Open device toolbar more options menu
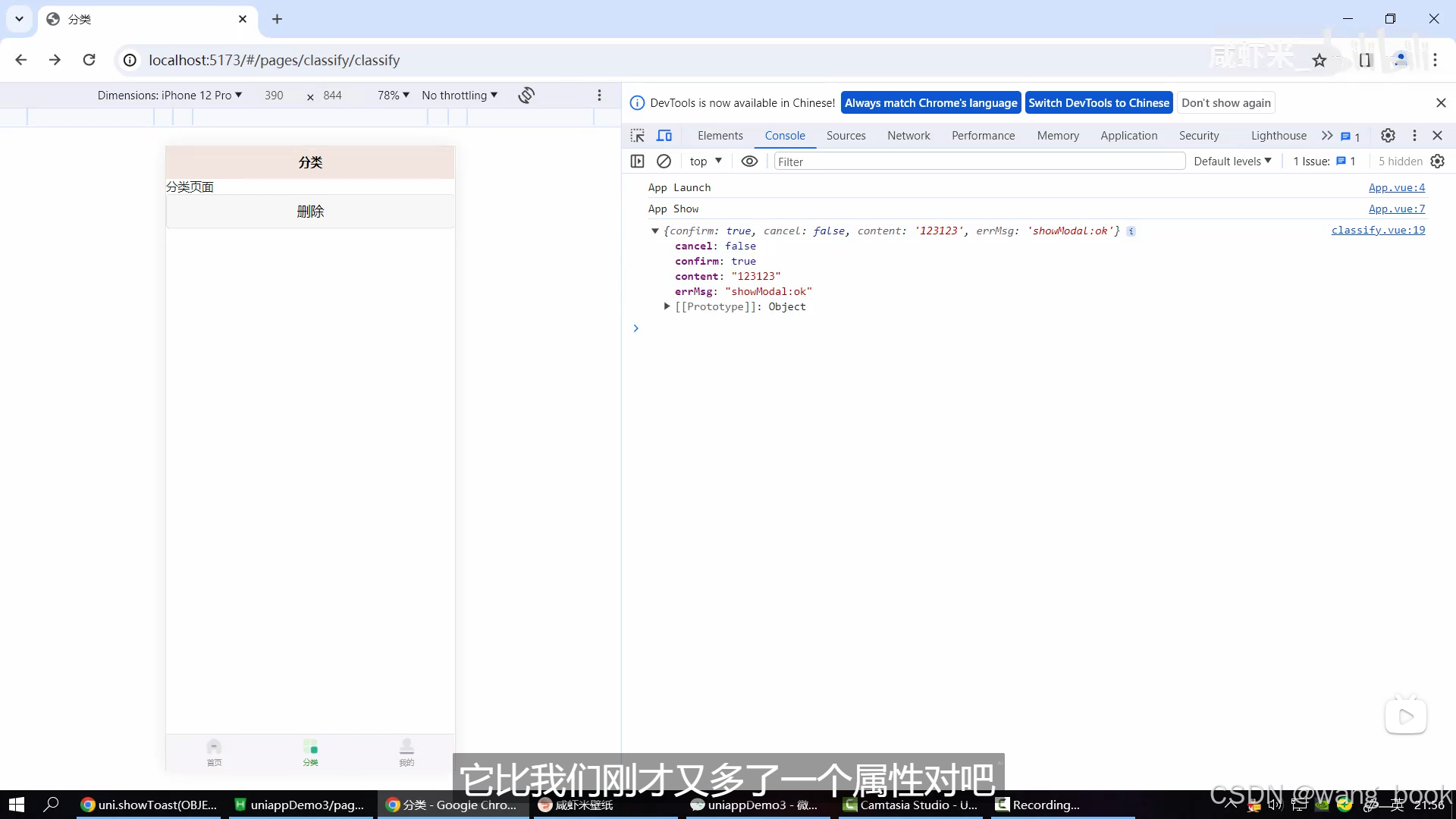1456x819 pixels. click(x=599, y=95)
